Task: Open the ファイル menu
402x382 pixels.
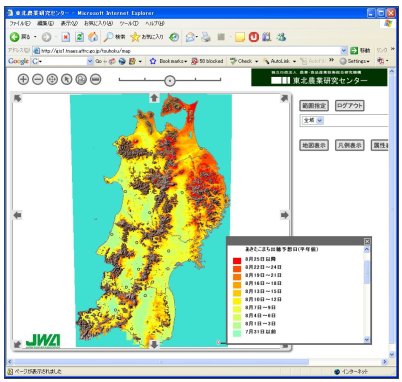Action: (x=20, y=23)
